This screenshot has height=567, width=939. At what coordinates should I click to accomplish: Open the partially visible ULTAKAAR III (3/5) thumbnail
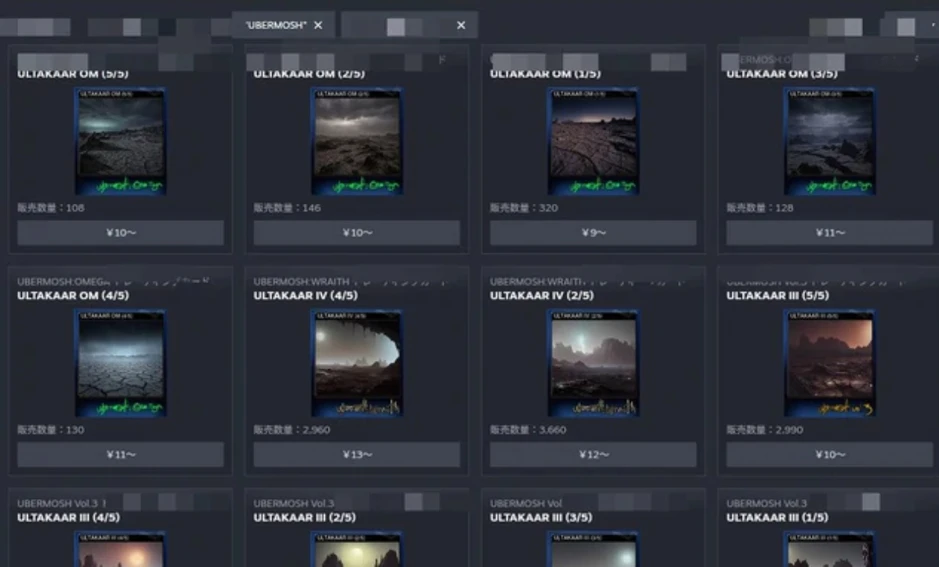[x=593, y=549]
